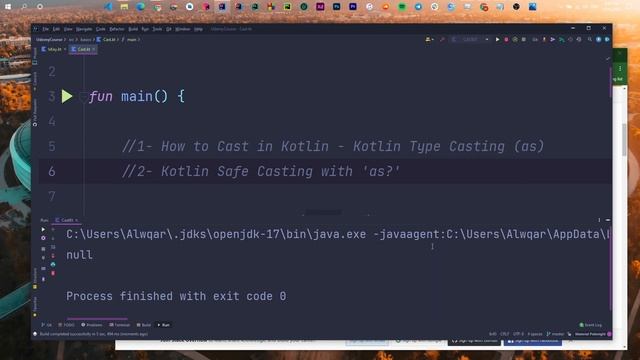Open the Build tool window tab
This screenshot has height=360, width=640.
click(144, 325)
